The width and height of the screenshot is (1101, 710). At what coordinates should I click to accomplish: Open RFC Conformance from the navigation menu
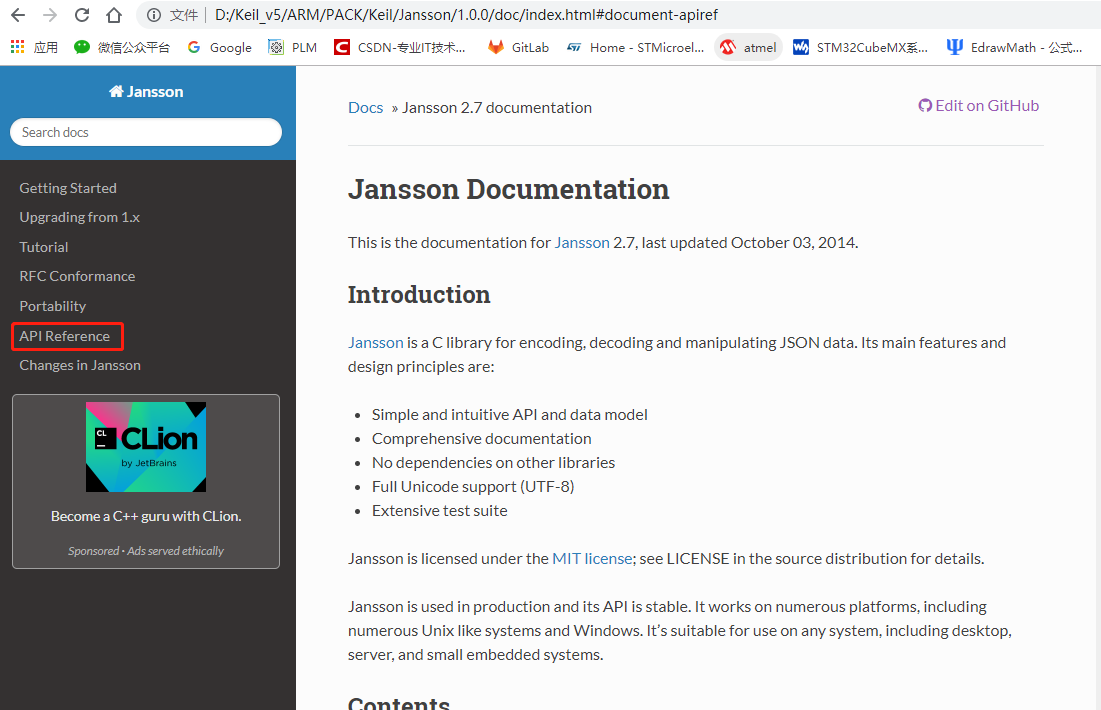tap(77, 276)
